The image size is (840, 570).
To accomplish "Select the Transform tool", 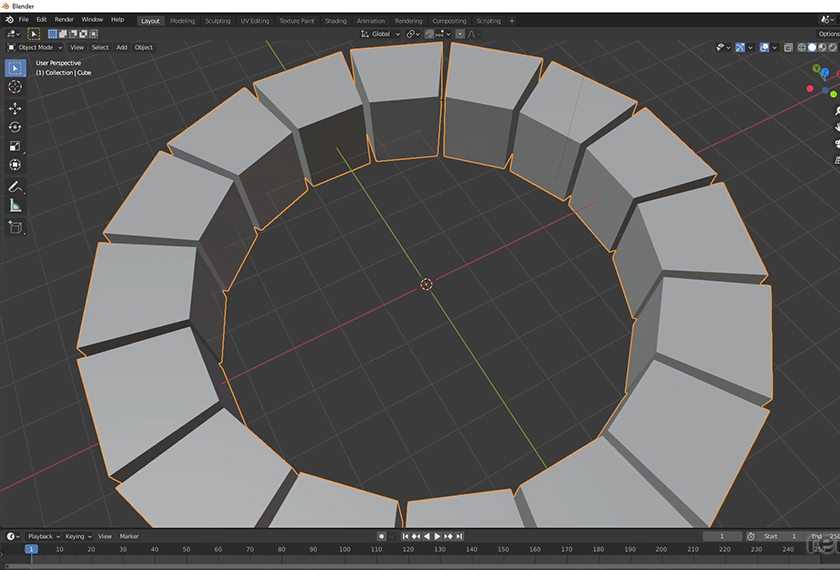I will pos(15,165).
